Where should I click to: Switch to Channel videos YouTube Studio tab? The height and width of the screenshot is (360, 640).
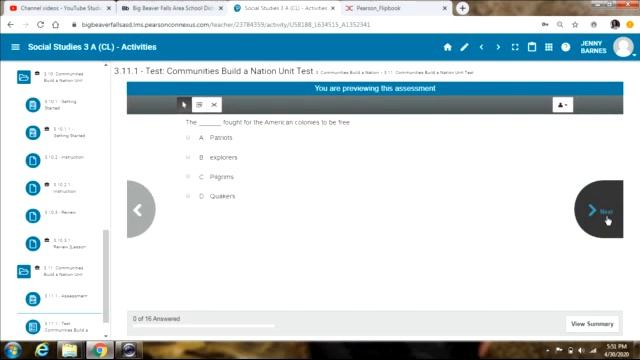click(60, 8)
